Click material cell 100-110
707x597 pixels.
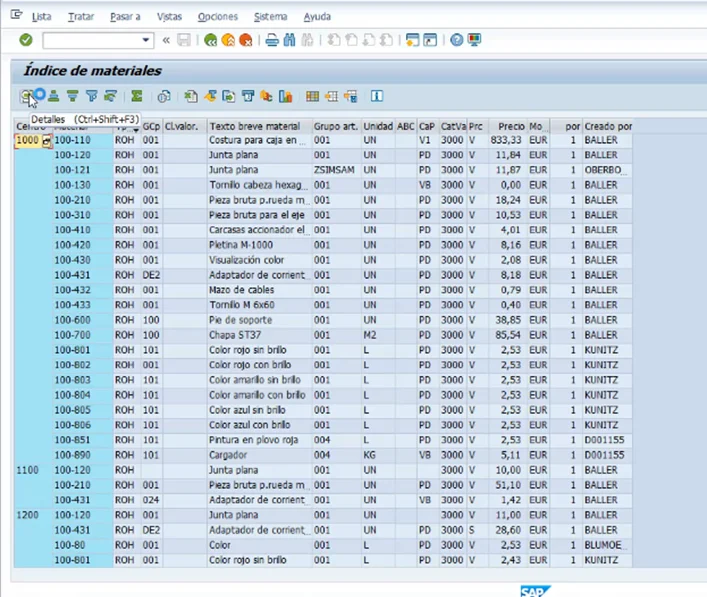coord(82,140)
